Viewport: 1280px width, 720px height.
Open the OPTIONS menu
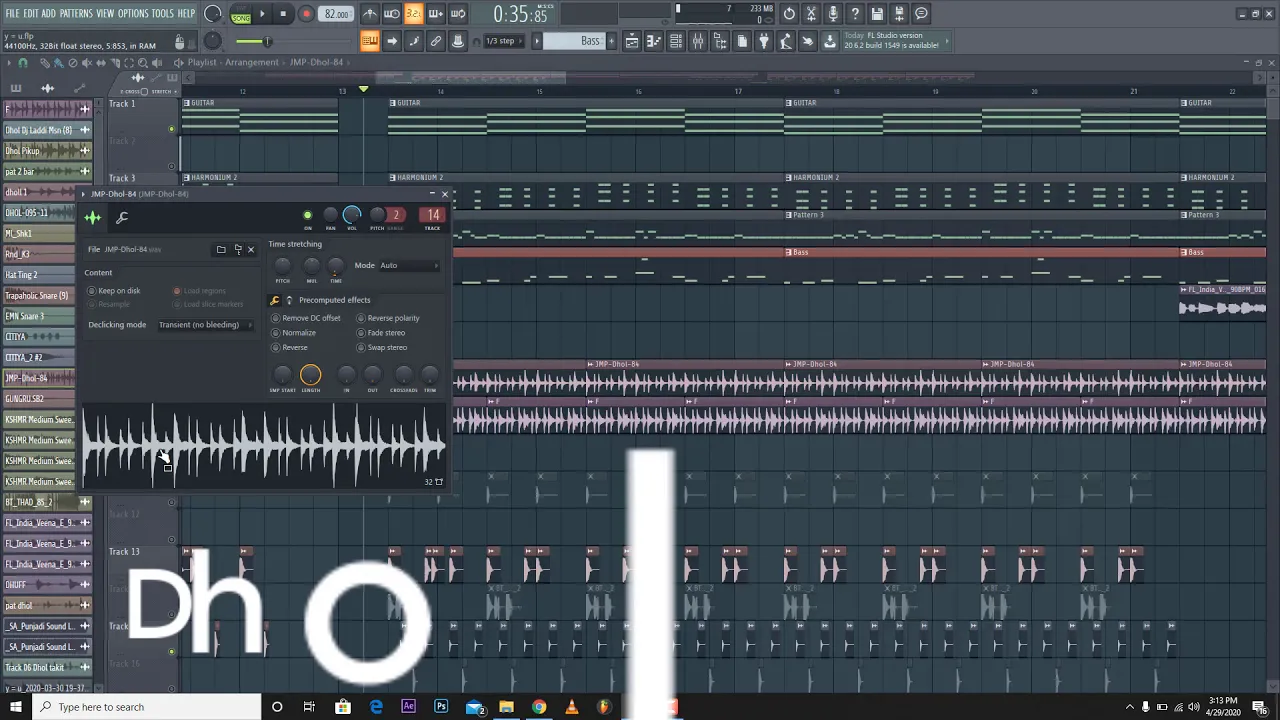133,13
